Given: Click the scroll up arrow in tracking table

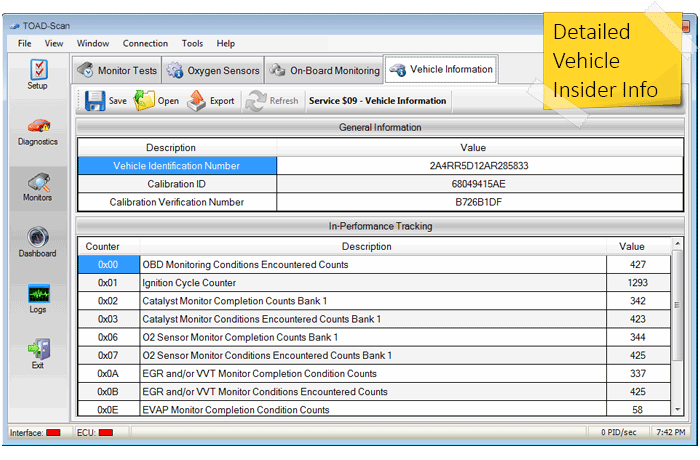Looking at the screenshot, I should tap(677, 243).
